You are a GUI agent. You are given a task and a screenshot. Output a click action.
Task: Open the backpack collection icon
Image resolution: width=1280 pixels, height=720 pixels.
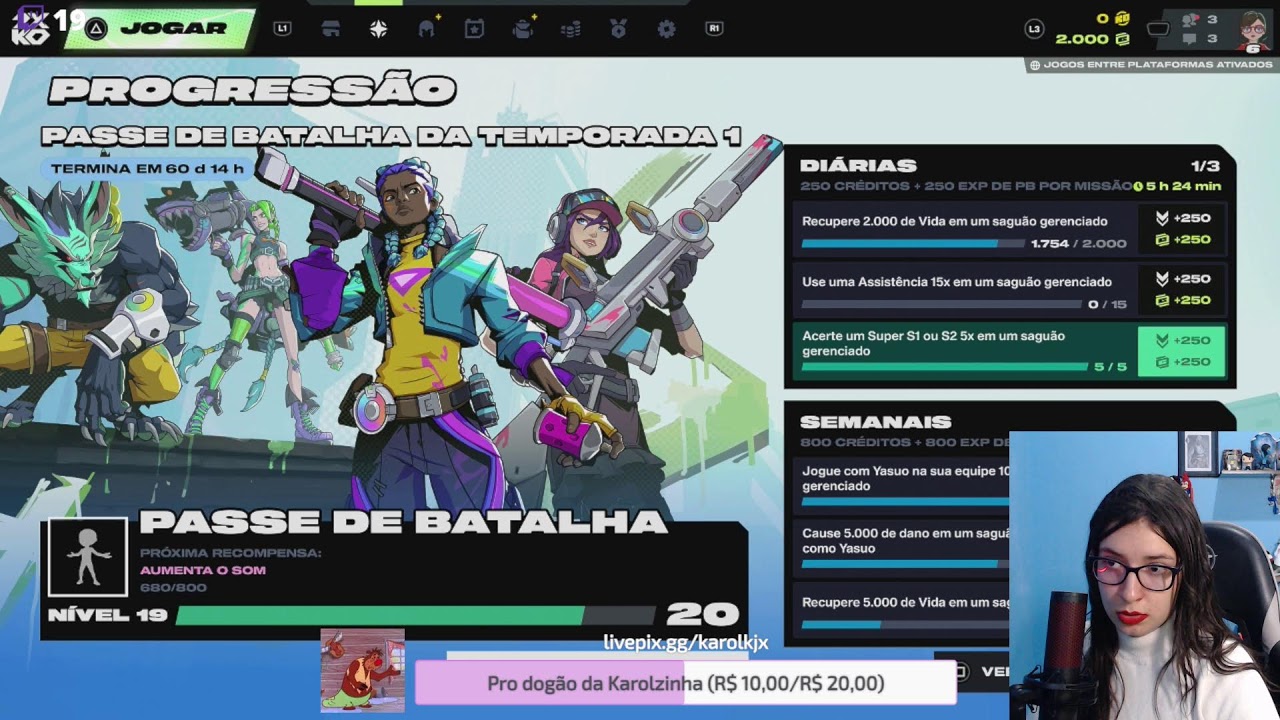click(523, 29)
